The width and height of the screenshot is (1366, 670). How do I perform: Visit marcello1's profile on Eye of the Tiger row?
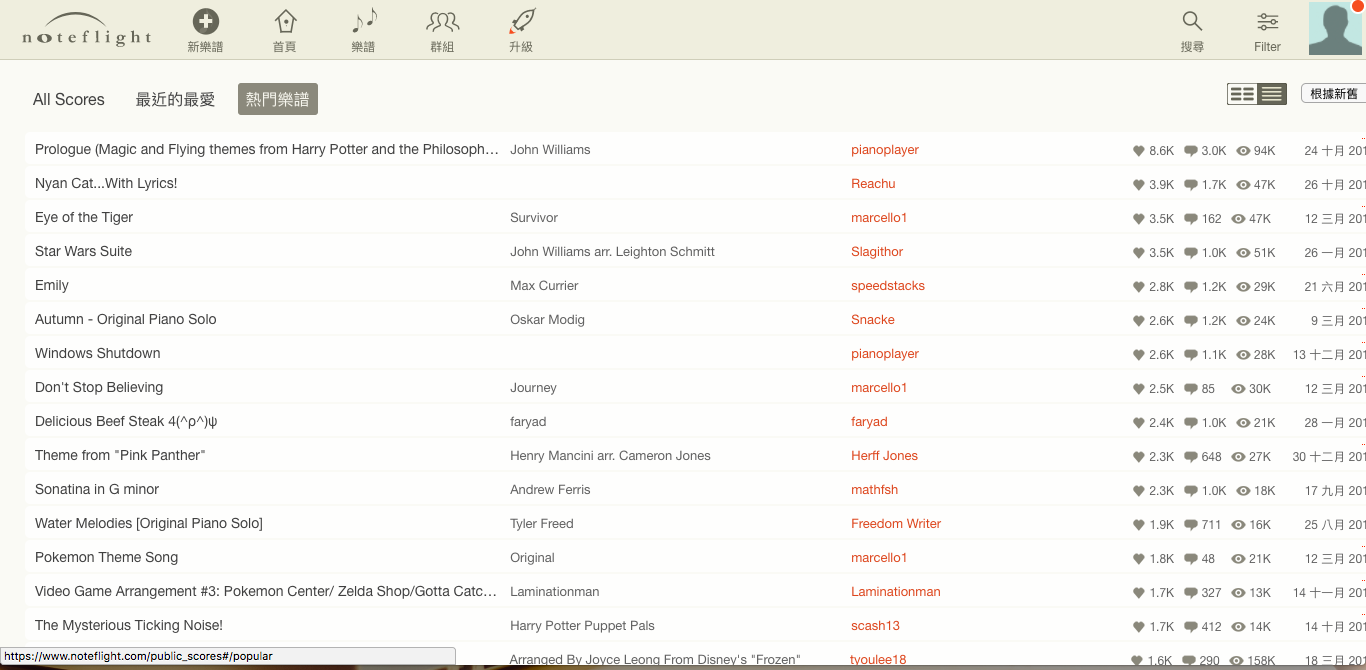click(879, 218)
